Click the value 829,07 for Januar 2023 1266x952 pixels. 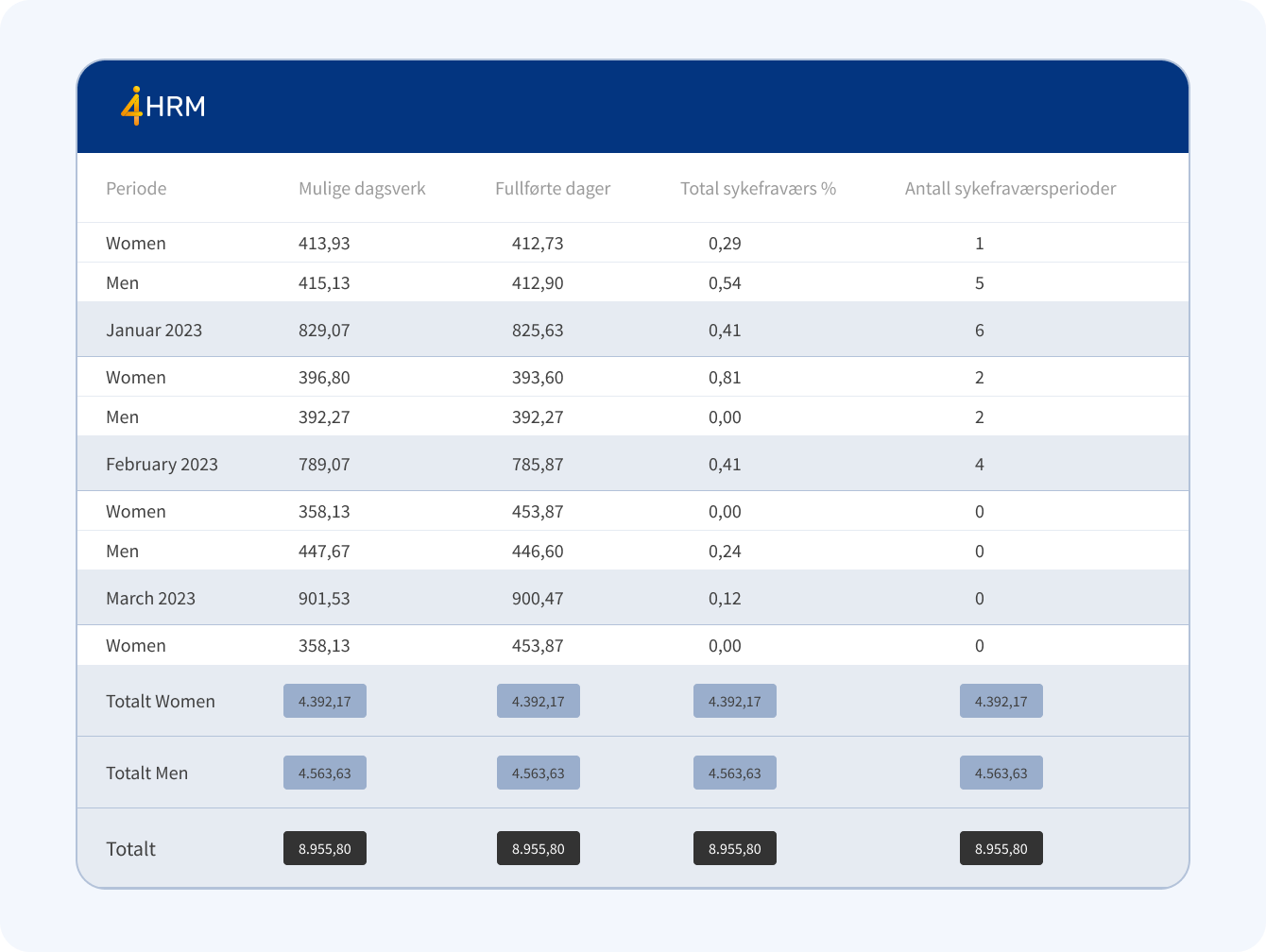[x=324, y=330]
